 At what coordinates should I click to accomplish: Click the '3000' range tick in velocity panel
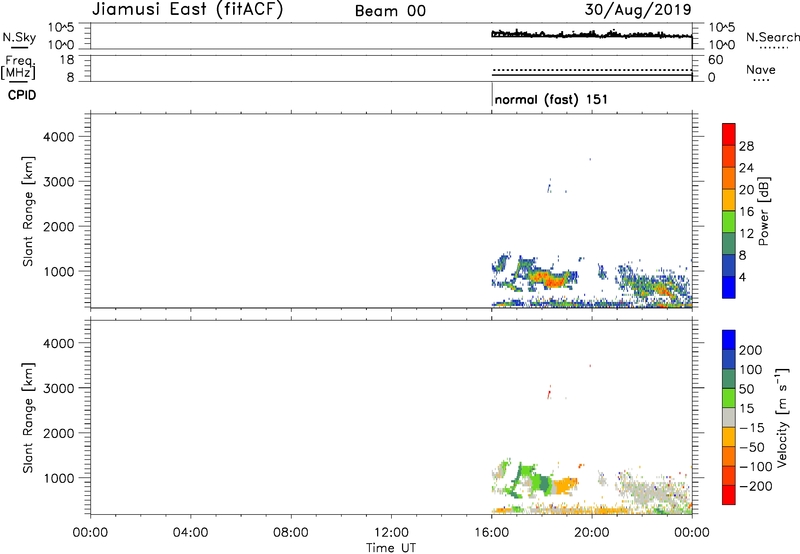coord(59,388)
